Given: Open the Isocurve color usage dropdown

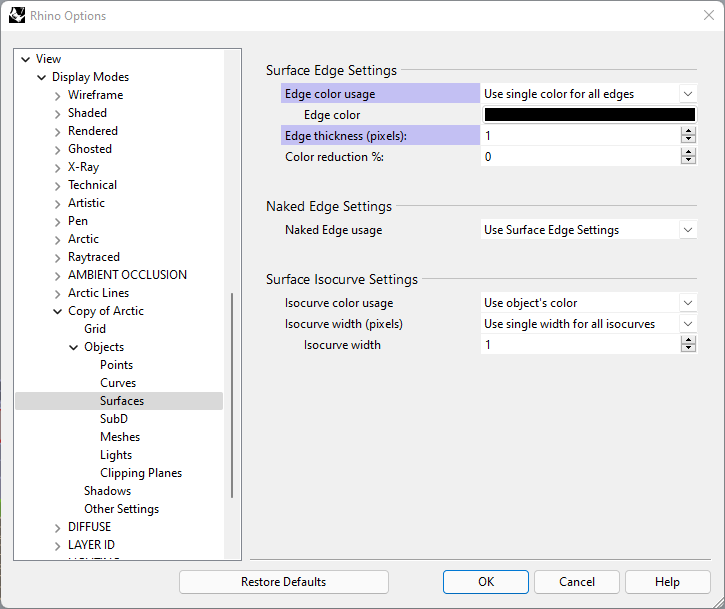Looking at the screenshot, I should click(588, 303).
